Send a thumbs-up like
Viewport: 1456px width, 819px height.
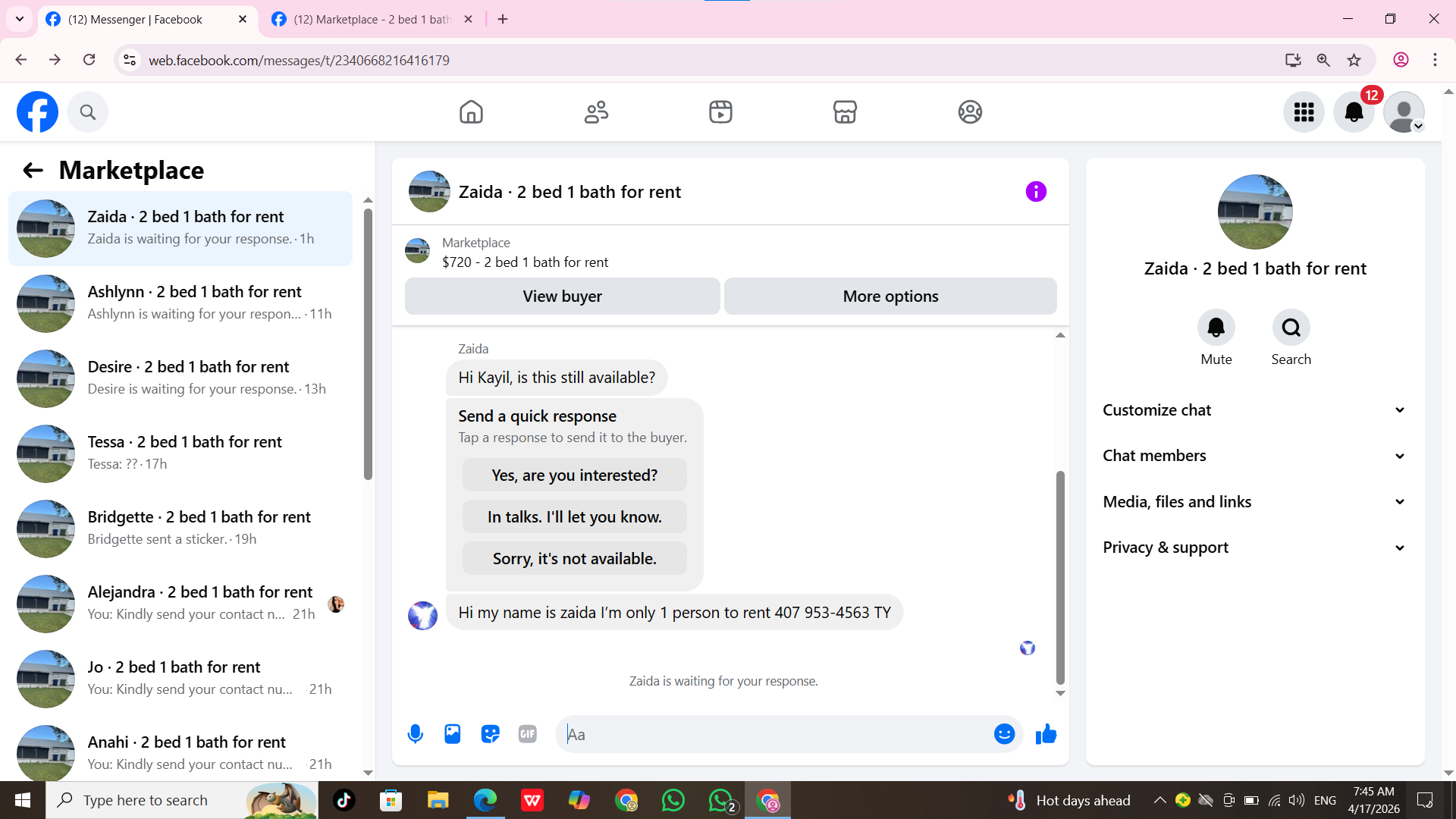tap(1046, 734)
